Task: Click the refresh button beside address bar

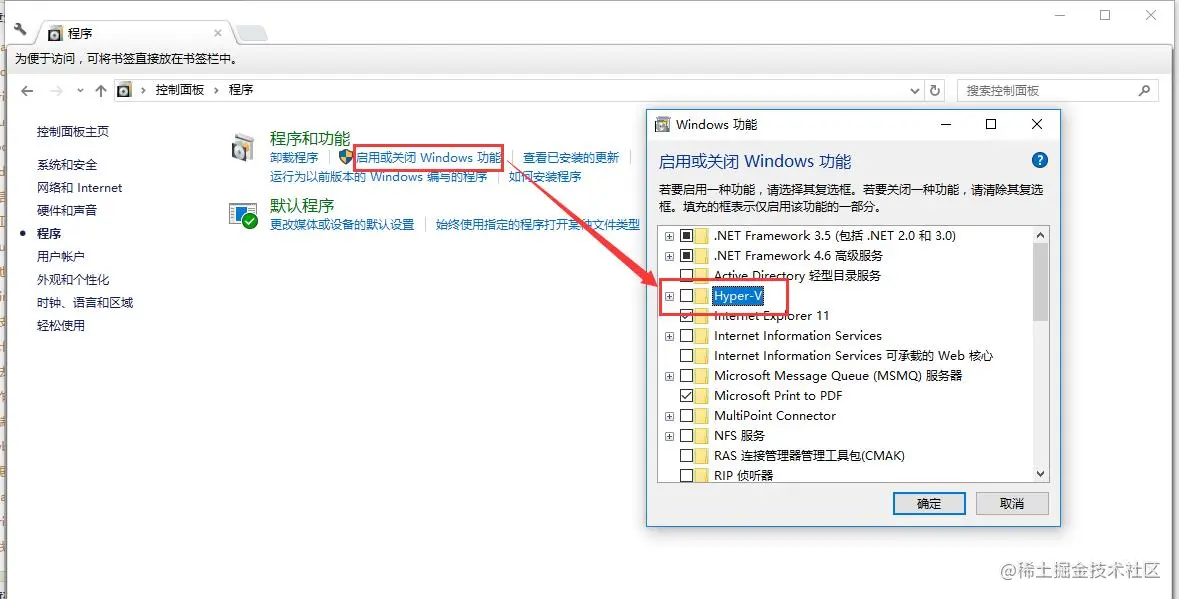Action: tap(935, 90)
